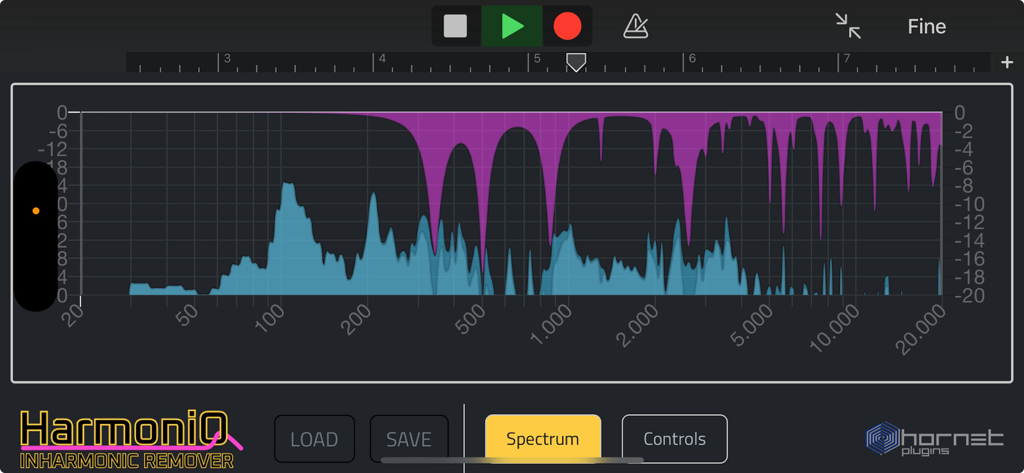Screen dimensions: 1024x473
Task: Jump to bar 3 on the ruler
Action: pyautogui.click(x=227, y=59)
